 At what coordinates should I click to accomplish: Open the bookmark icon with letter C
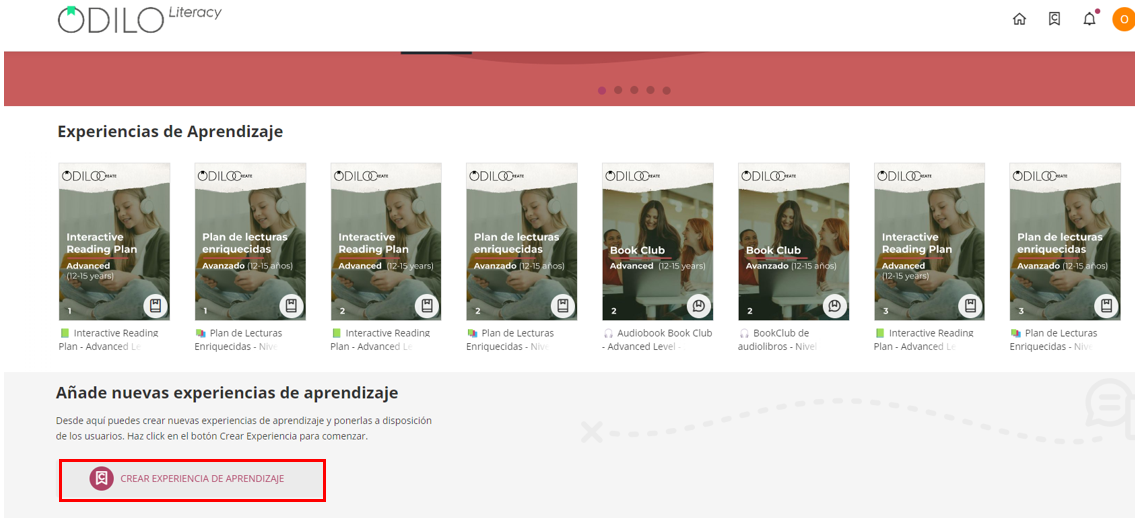1055,20
